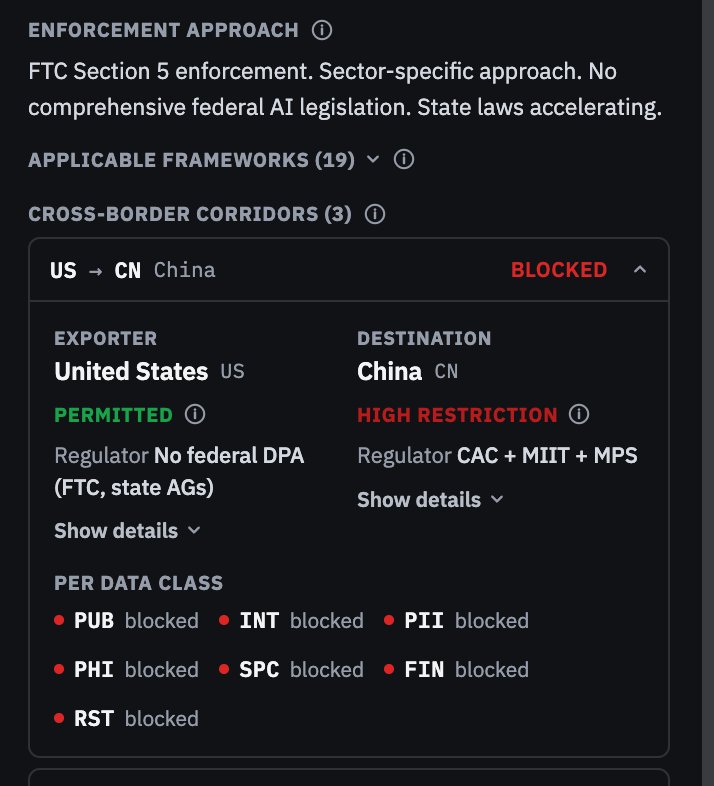Click info icon beside Applicable Frameworks
This screenshot has height=786, width=714.
click(404, 159)
